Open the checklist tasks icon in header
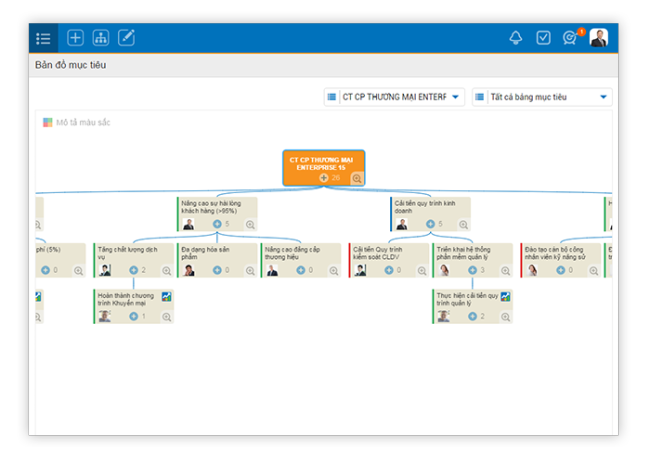Viewport: 650px width, 466px height. point(543,38)
